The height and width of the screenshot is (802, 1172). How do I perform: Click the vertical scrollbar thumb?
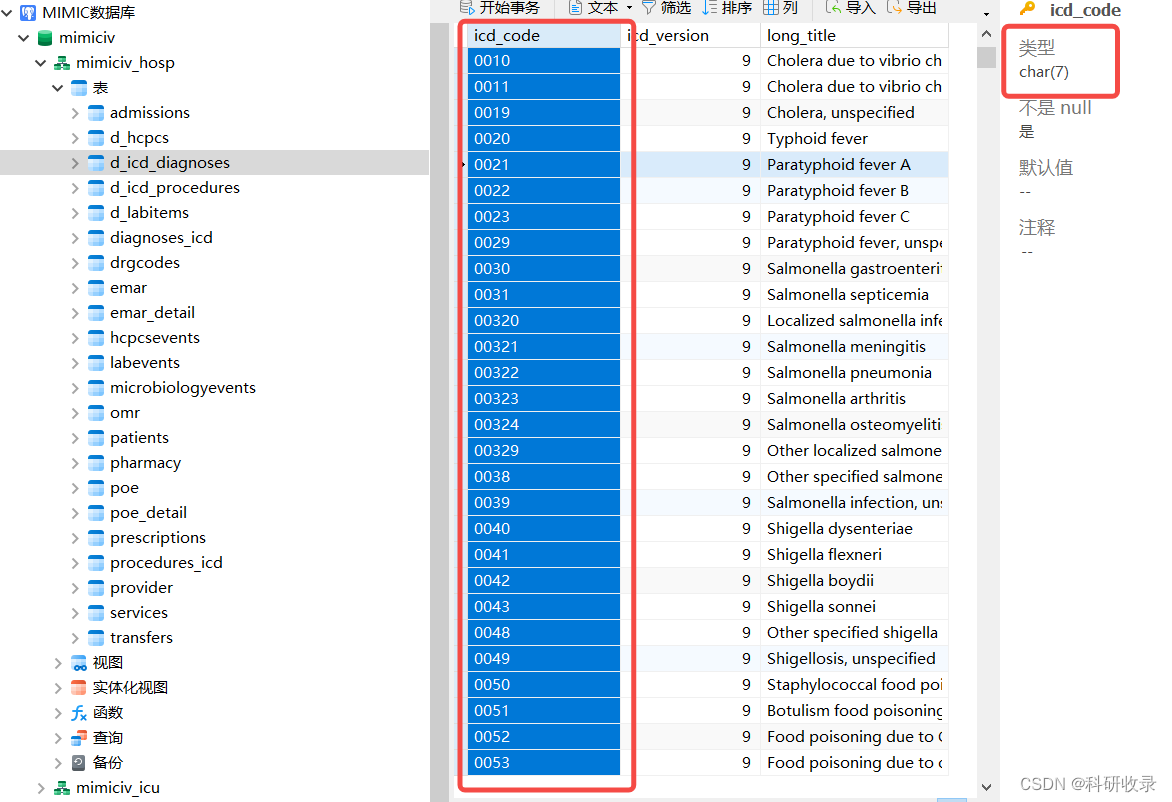pos(986,58)
